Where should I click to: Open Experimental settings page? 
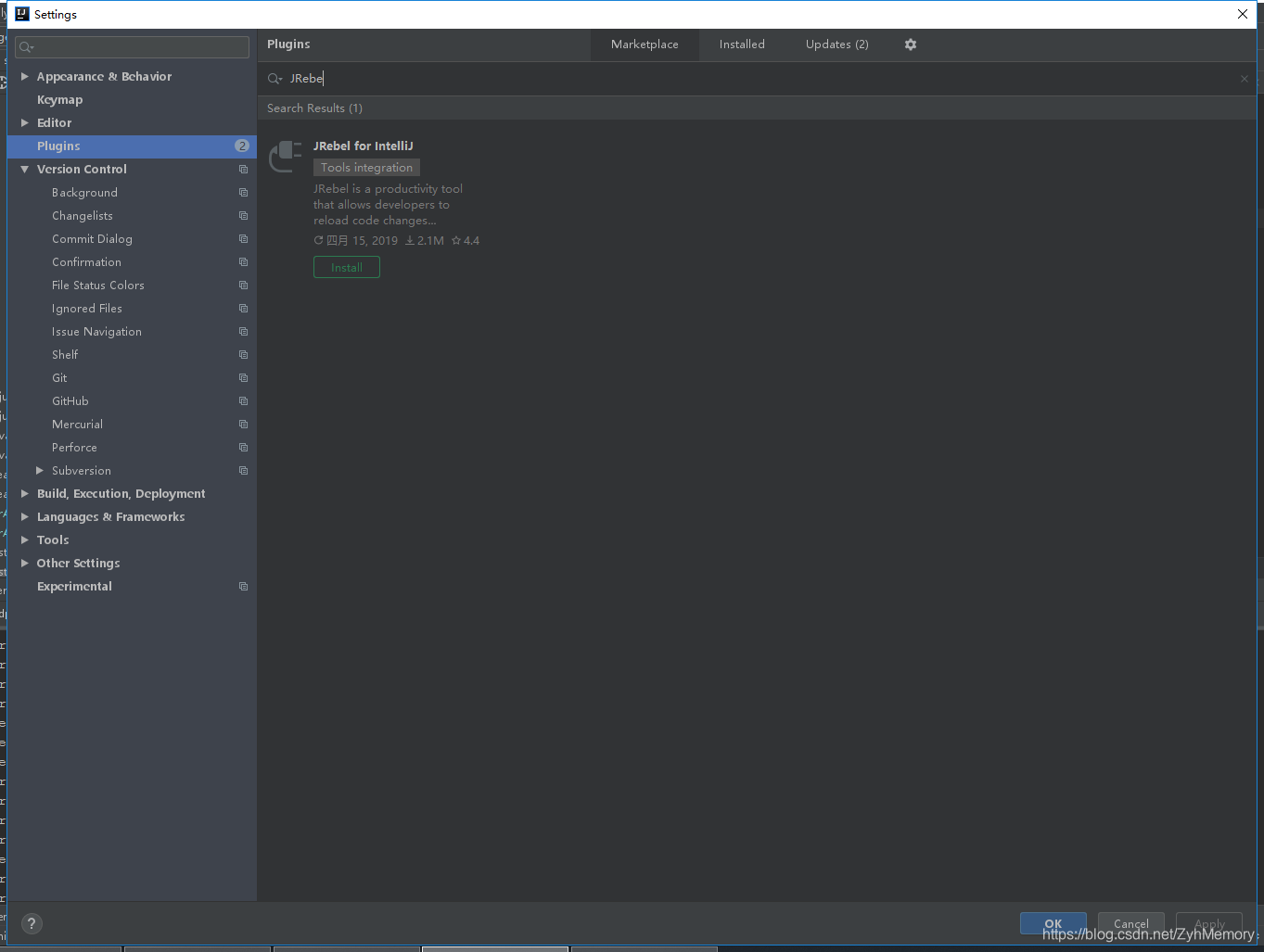click(x=74, y=587)
